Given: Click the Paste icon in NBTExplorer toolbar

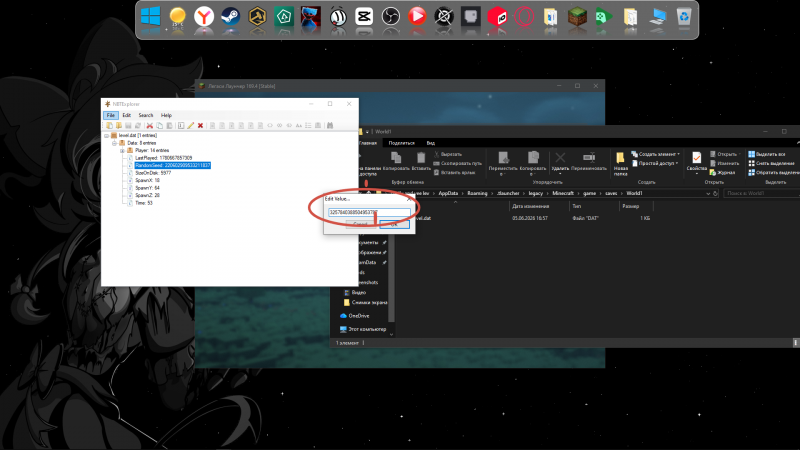Looking at the screenshot, I should [x=169, y=126].
